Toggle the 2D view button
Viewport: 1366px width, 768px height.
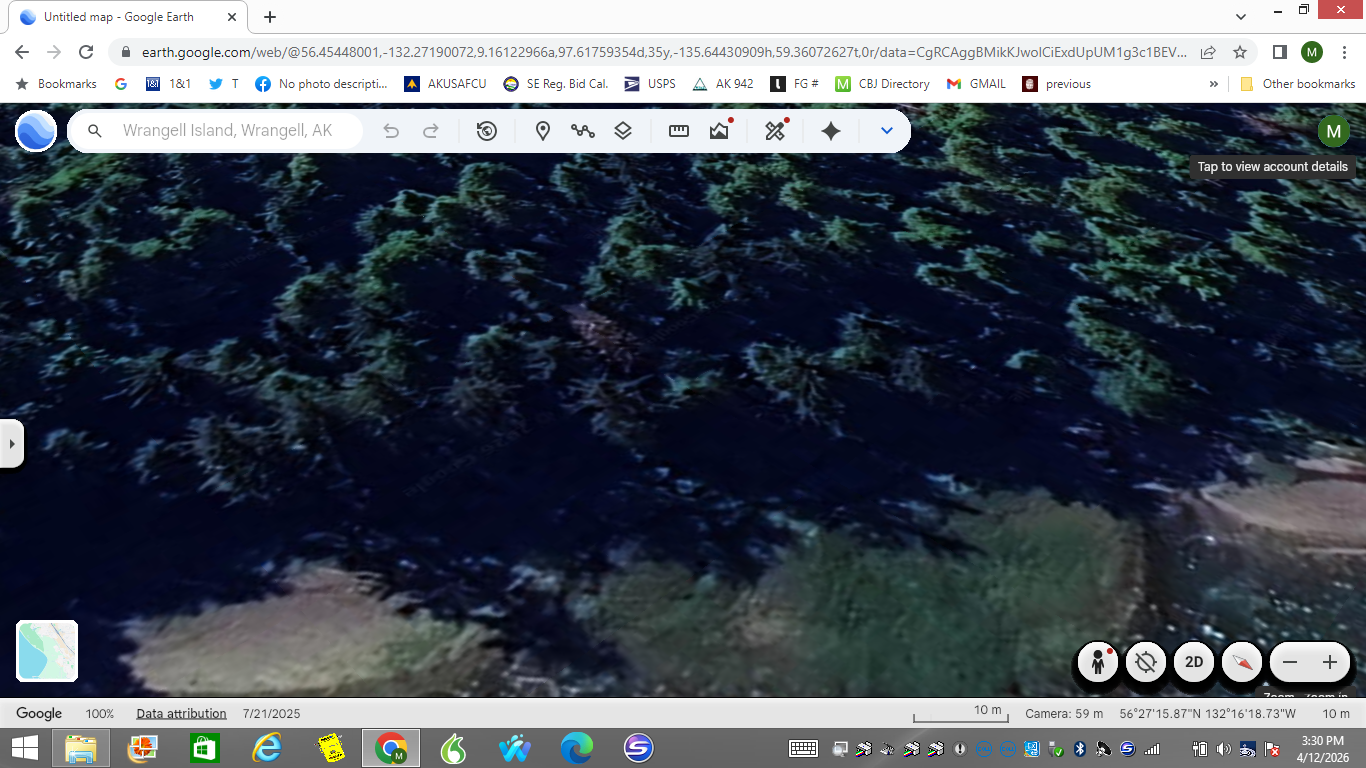[1194, 662]
